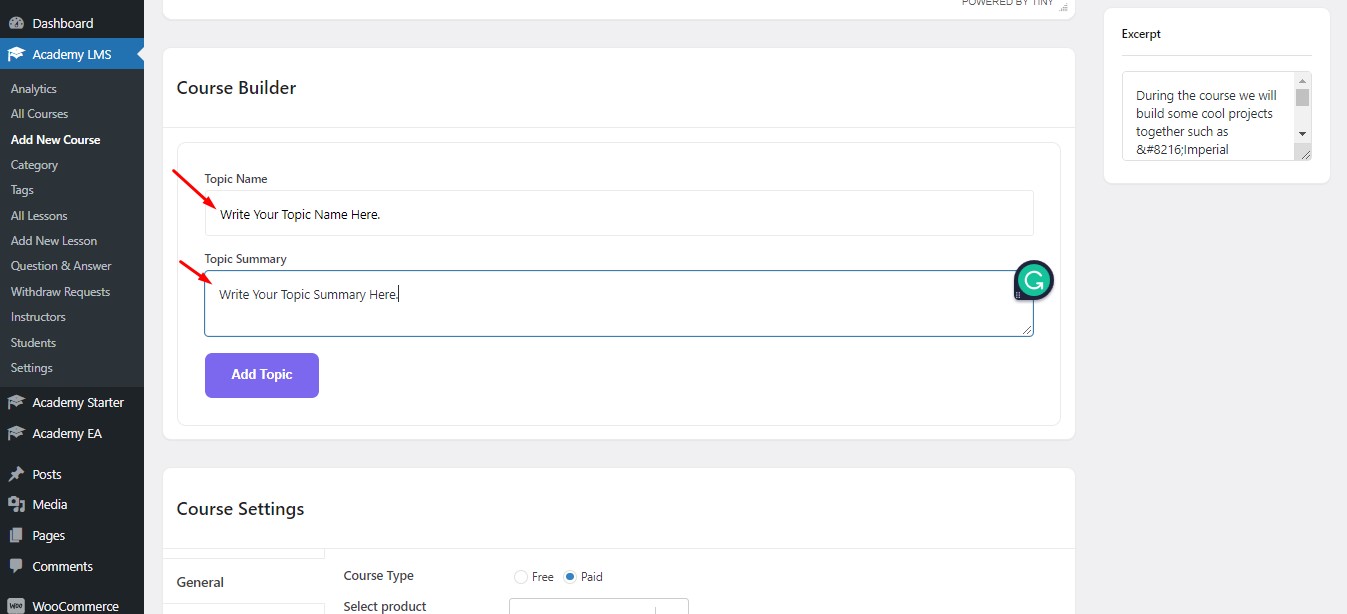
Task: Click the Excerpt panel title
Action: pos(1141,34)
